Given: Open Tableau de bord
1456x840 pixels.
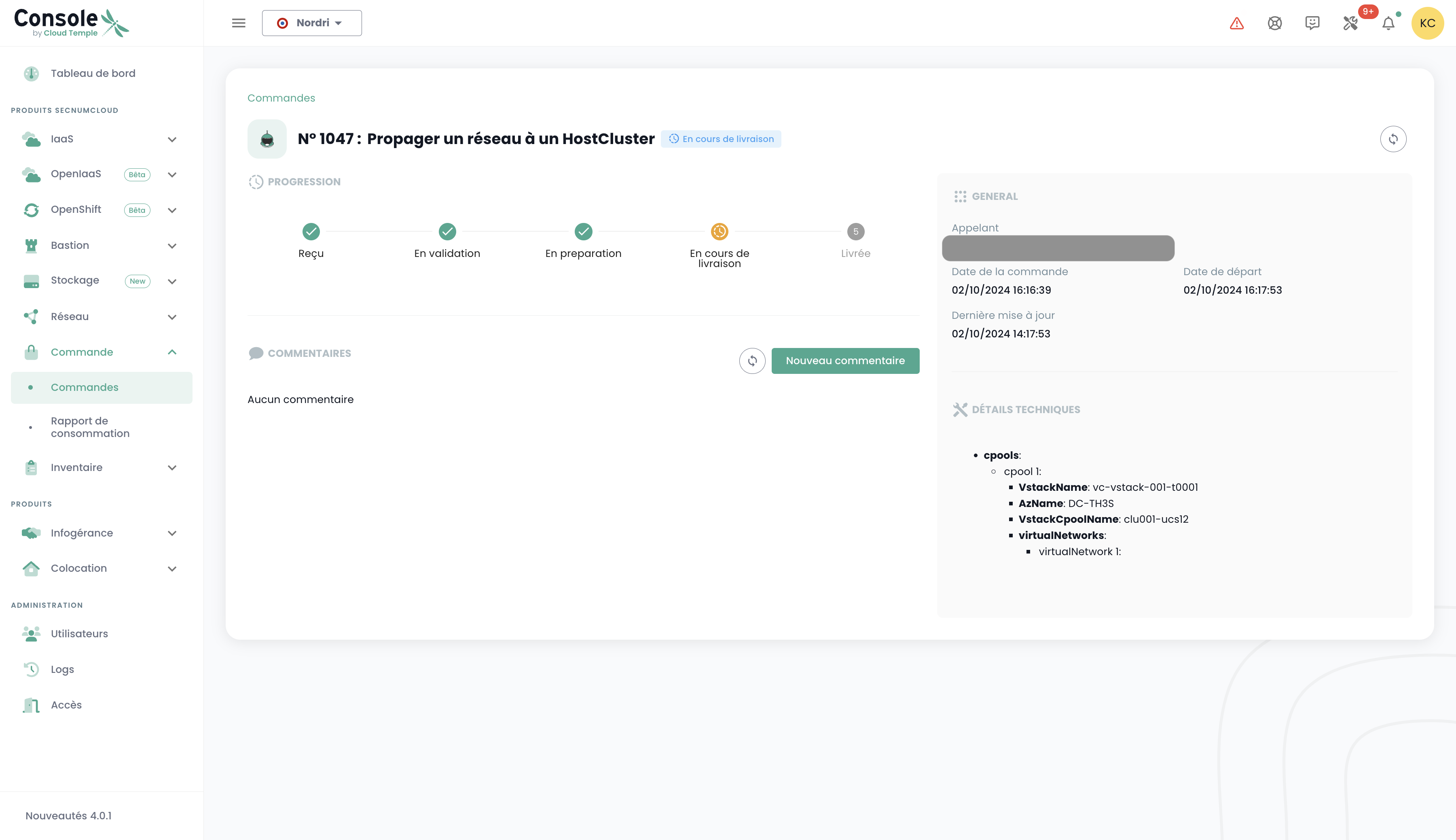Looking at the screenshot, I should pyautogui.click(x=93, y=73).
